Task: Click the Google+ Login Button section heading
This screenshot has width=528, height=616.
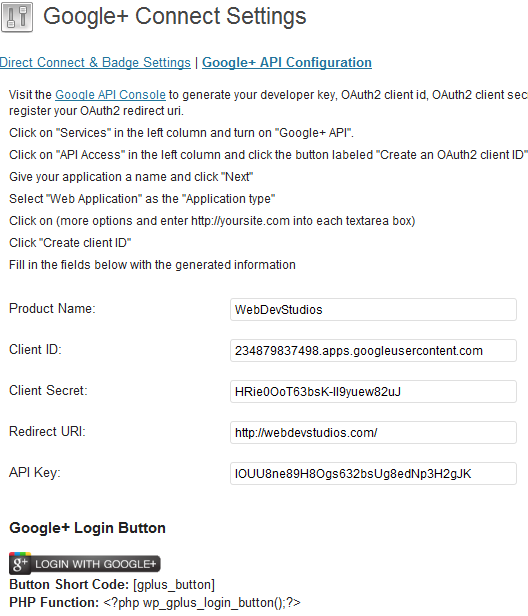Action: click(x=88, y=528)
